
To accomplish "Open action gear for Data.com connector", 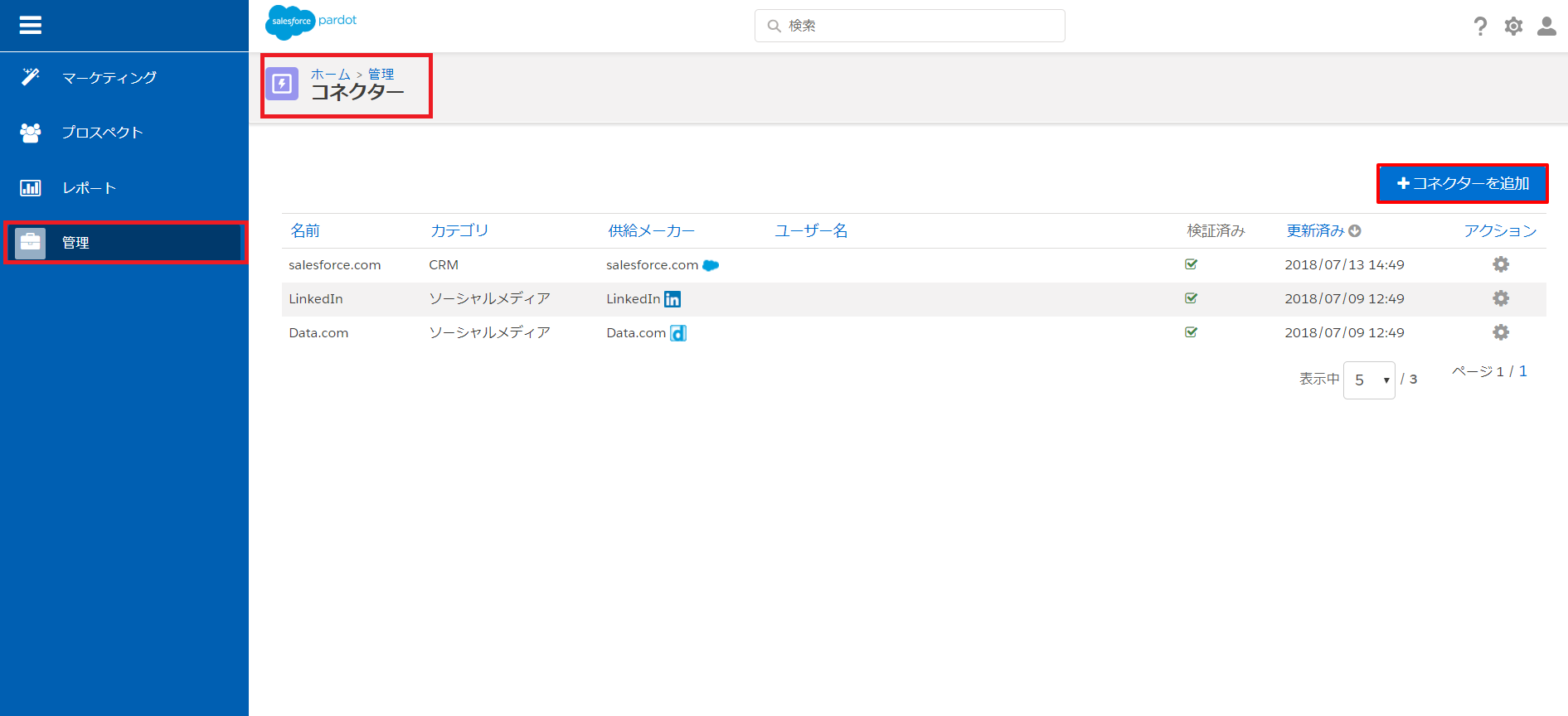I will tap(1500, 332).
